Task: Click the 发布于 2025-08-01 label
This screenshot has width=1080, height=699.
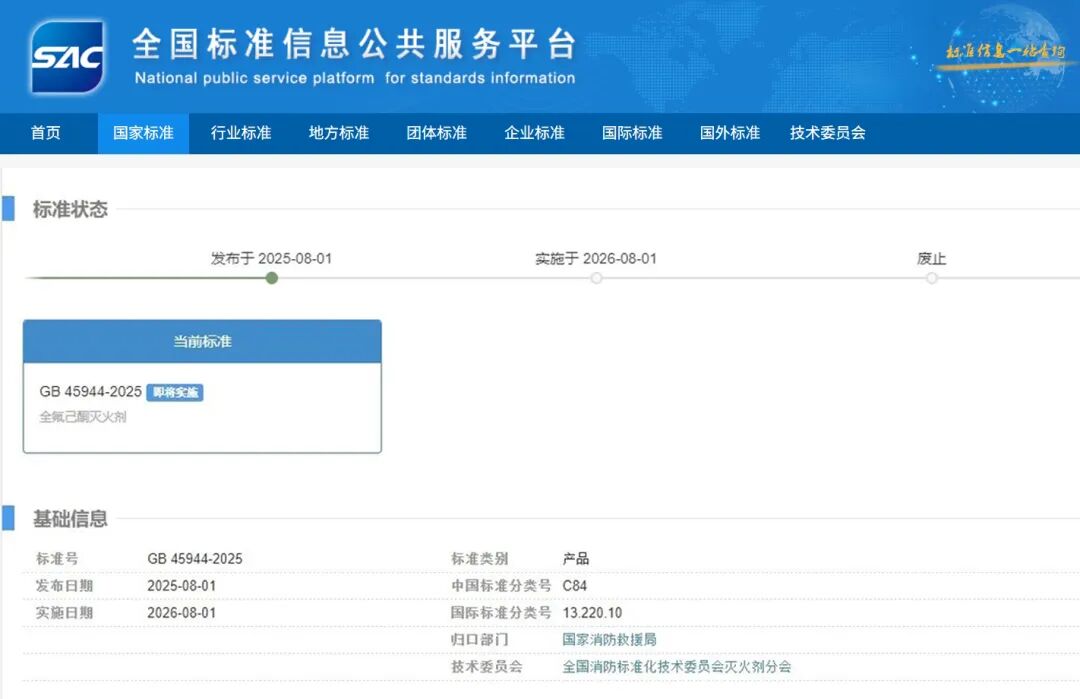Action: tap(271, 259)
